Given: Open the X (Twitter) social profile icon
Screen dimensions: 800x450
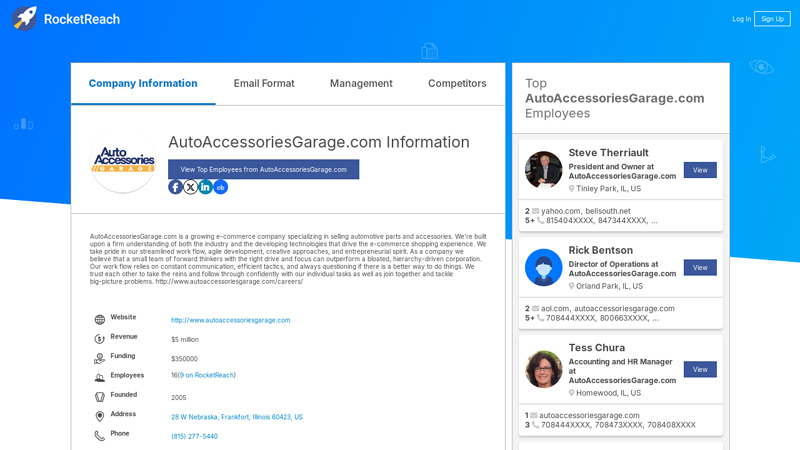Looking at the screenshot, I should pyautogui.click(x=190, y=187).
